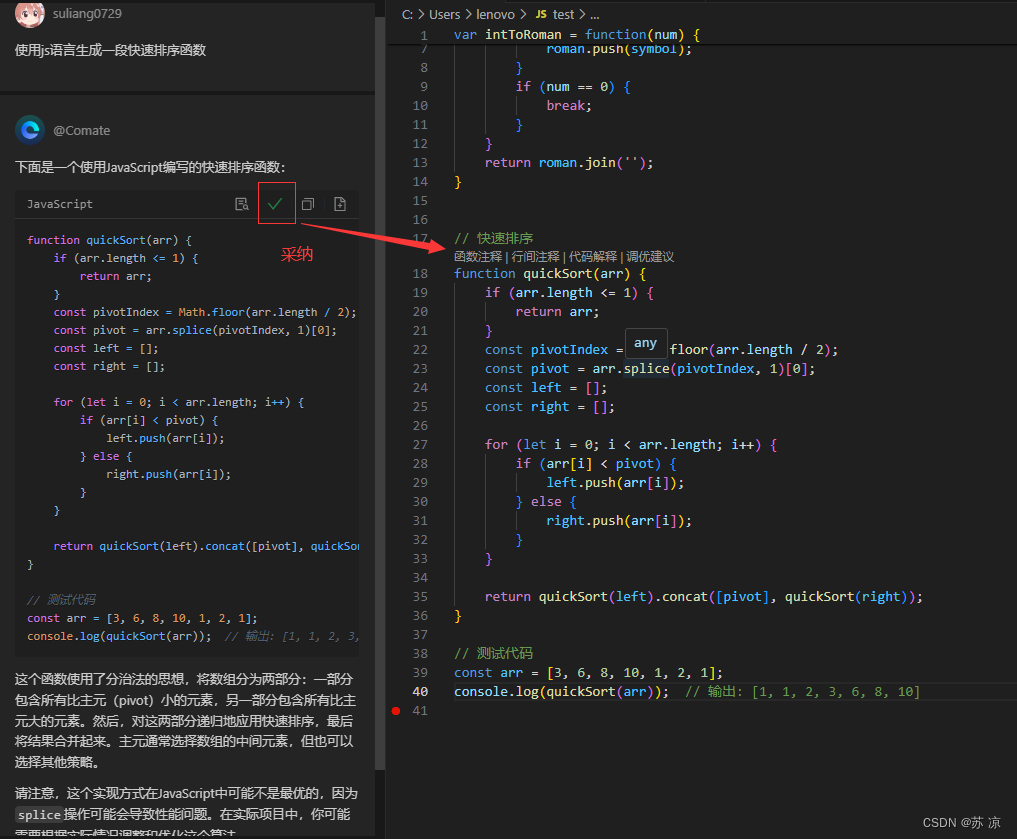1017x839 pixels.
Task: Click the suliang0729 username text
Action: coord(87,14)
